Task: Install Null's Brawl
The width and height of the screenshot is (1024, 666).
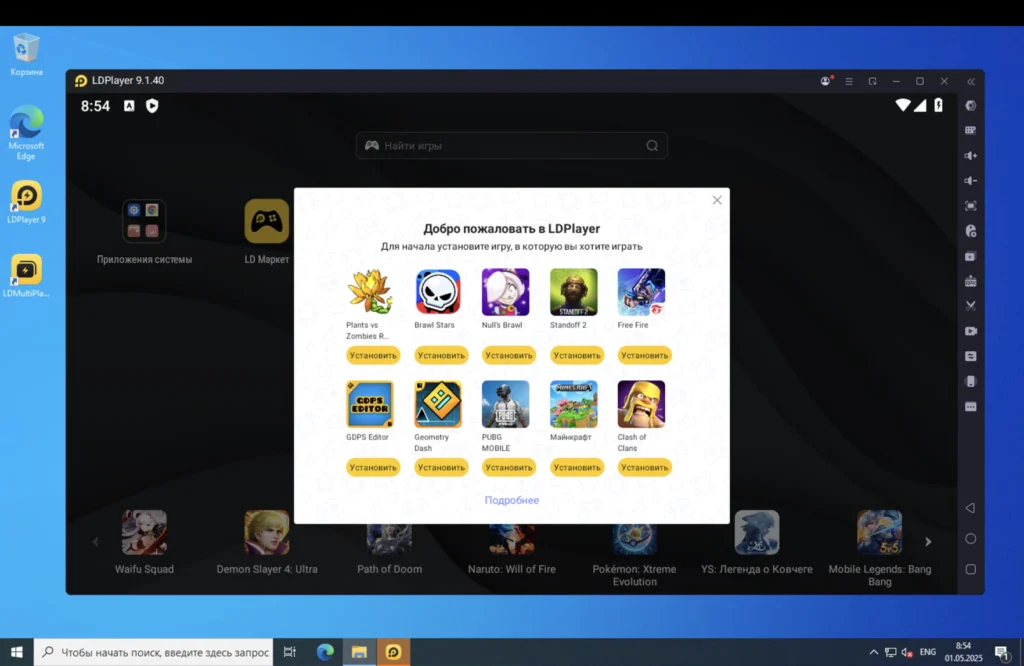Action: pyautogui.click(x=509, y=355)
